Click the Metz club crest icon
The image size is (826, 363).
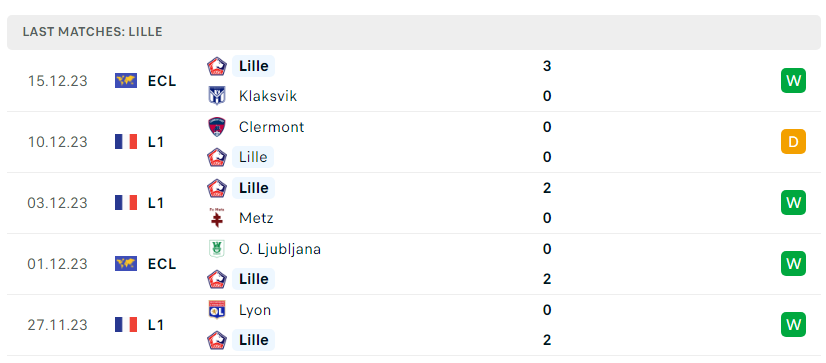point(217,218)
